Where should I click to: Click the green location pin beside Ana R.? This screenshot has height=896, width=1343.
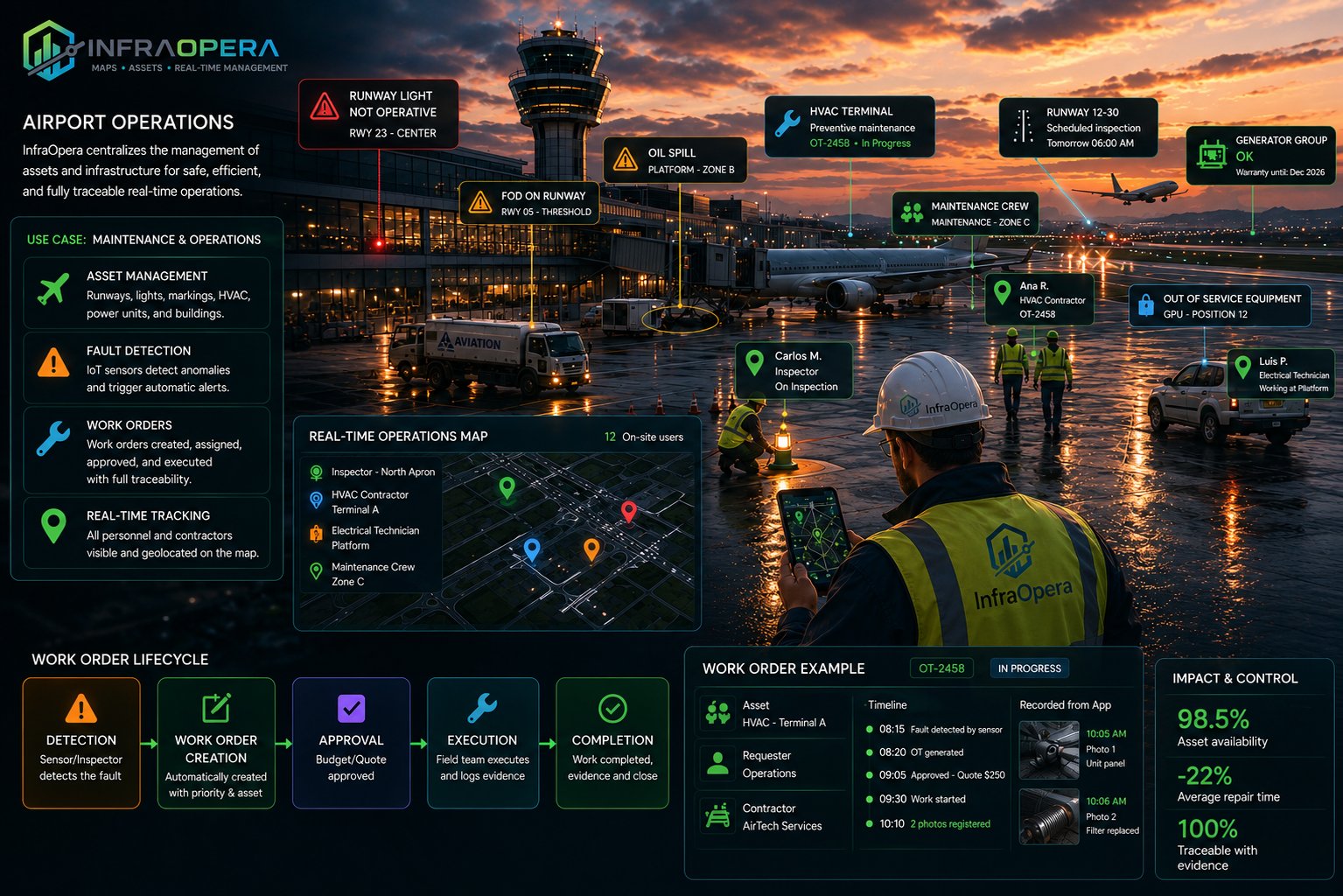(1003, 293)
